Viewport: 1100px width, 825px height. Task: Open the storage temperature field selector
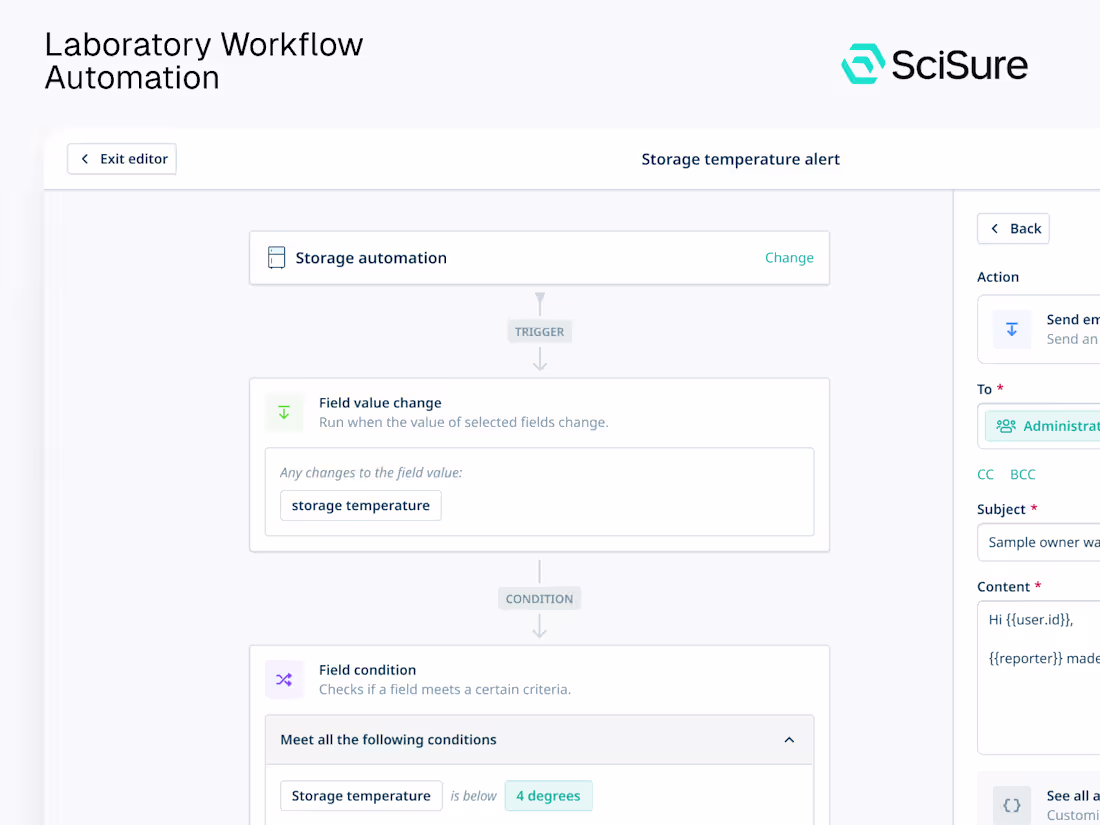tap(360, 505)
